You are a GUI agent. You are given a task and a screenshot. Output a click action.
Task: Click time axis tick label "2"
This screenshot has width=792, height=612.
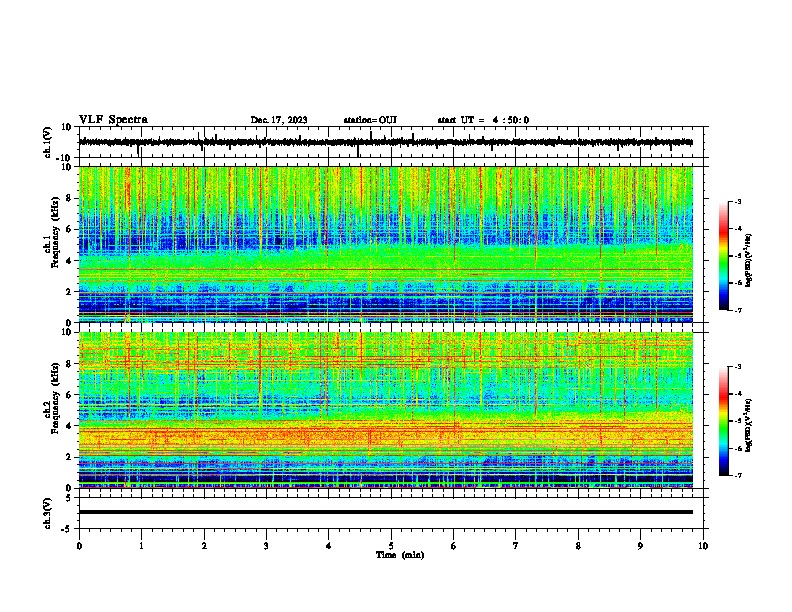204,546
